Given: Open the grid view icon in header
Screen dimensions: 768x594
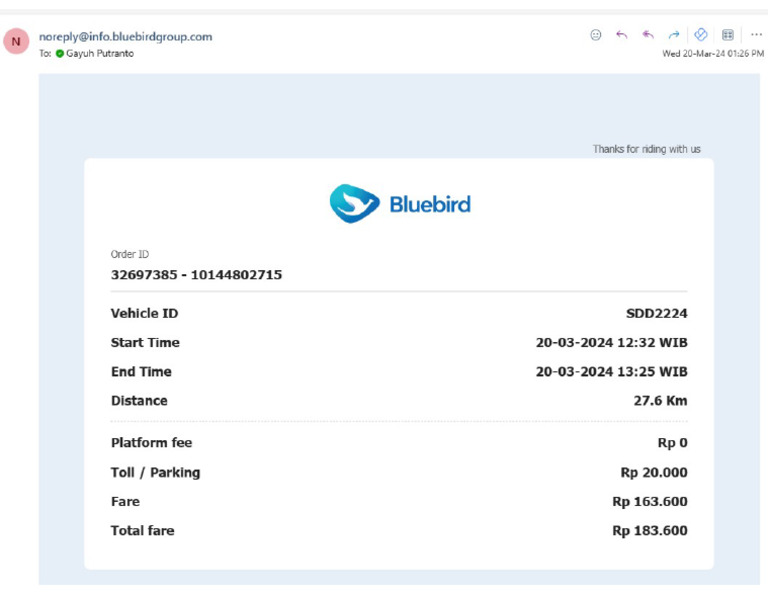Looking at the screenshot, I should click(x=728, y=35).
